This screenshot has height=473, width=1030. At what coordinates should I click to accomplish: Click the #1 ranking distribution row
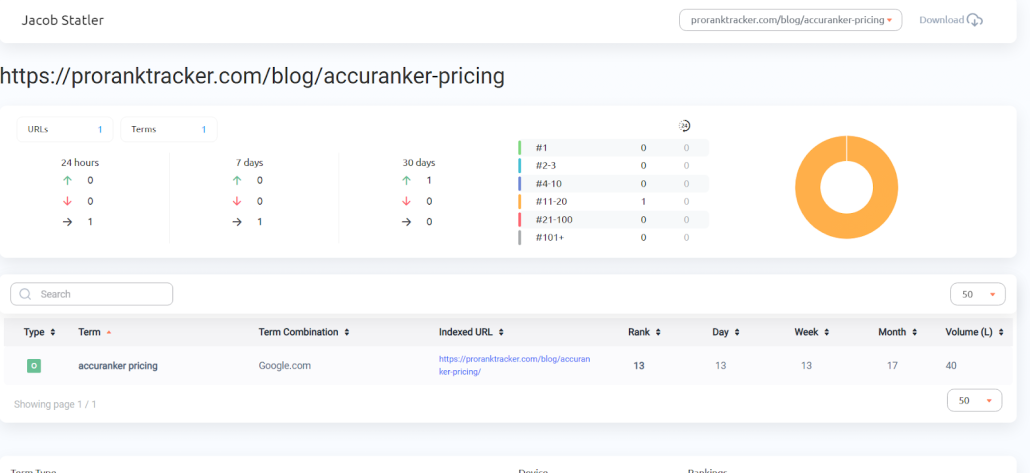[x=614, y=148]
